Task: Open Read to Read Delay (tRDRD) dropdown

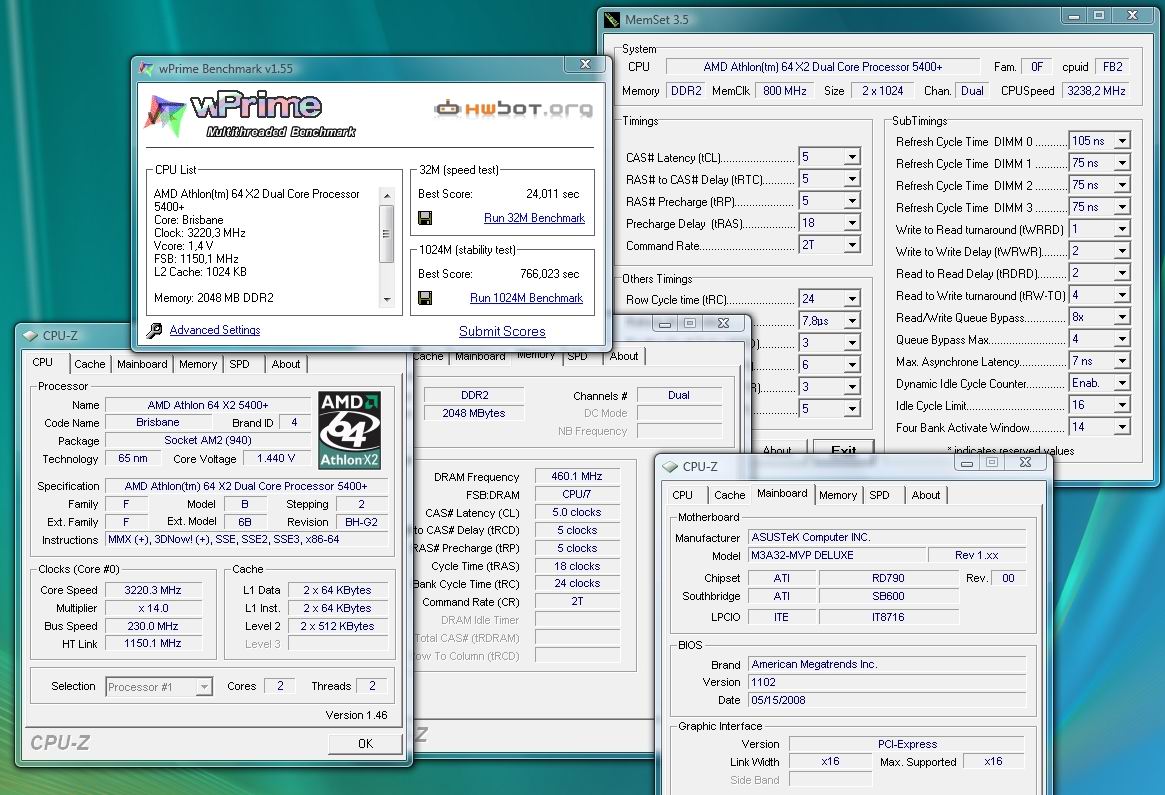Action: pos(1122,273)
